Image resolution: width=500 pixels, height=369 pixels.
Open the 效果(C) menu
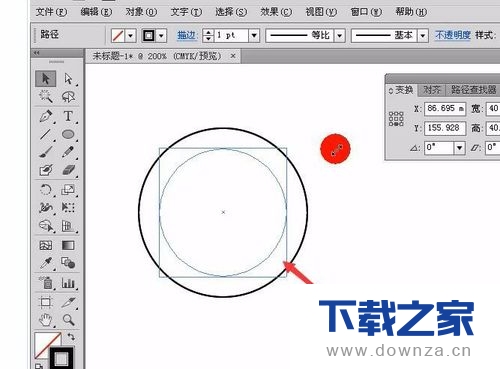tap(276, 12)
